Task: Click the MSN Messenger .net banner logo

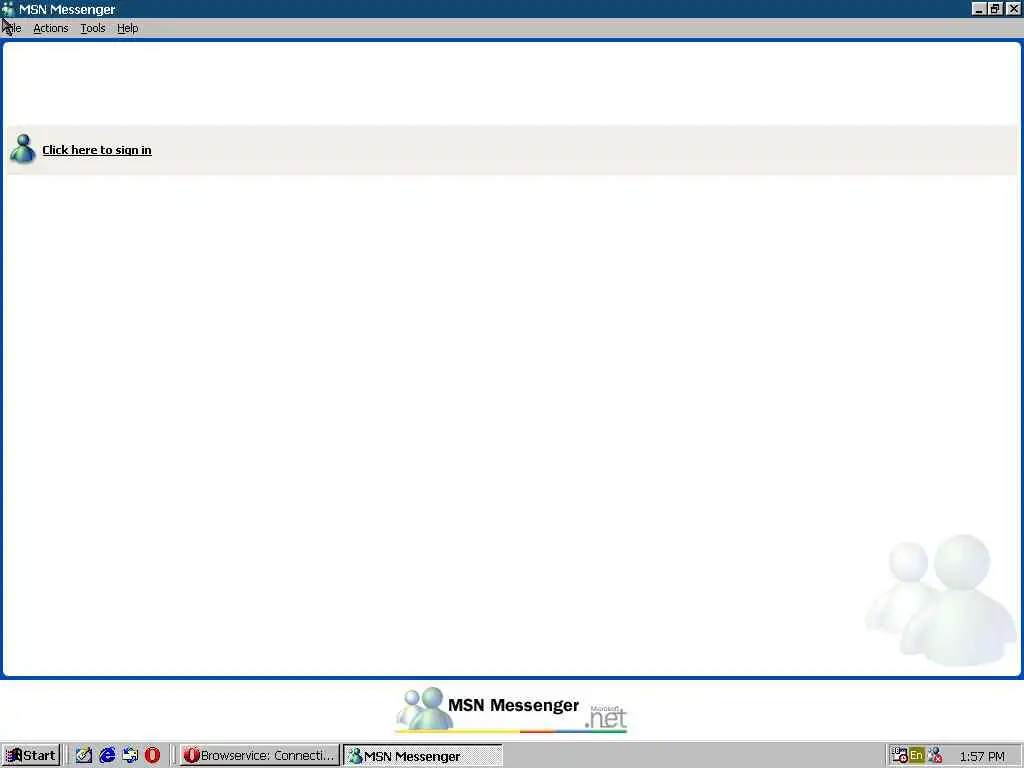Action: click(511, 709)
